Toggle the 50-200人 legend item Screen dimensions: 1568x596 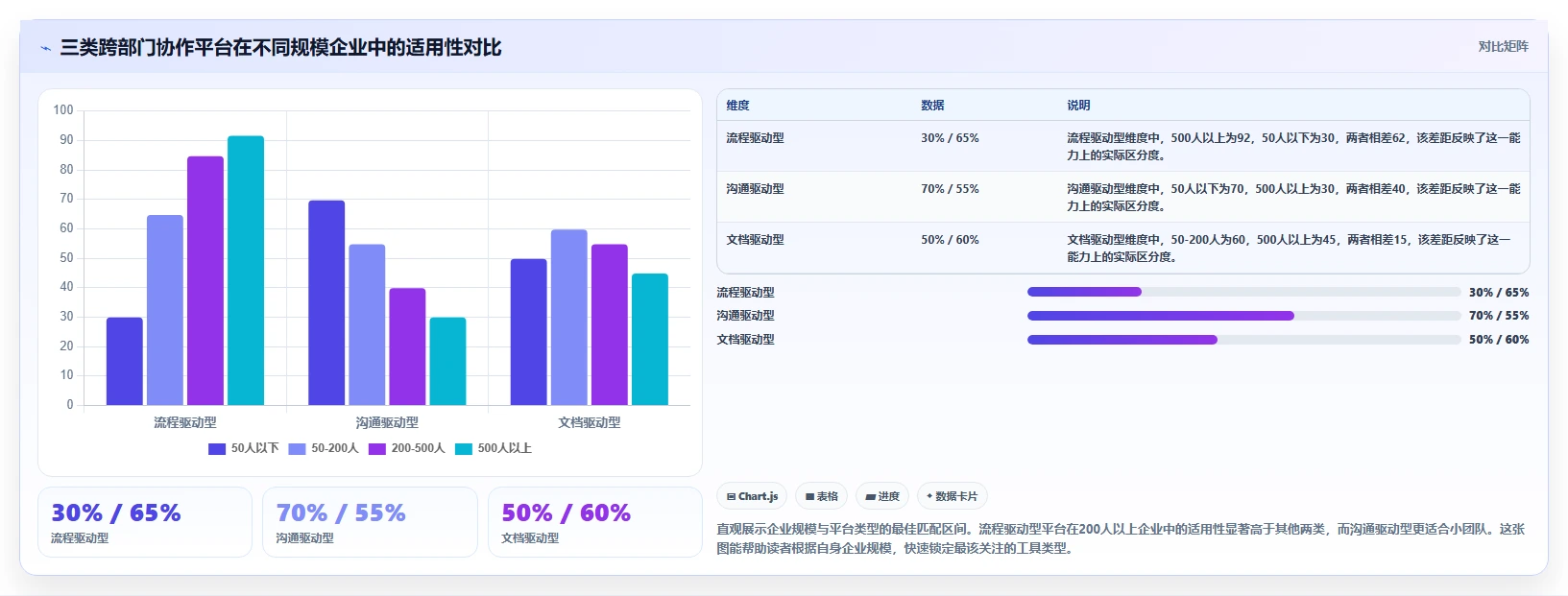coord(323,448)
